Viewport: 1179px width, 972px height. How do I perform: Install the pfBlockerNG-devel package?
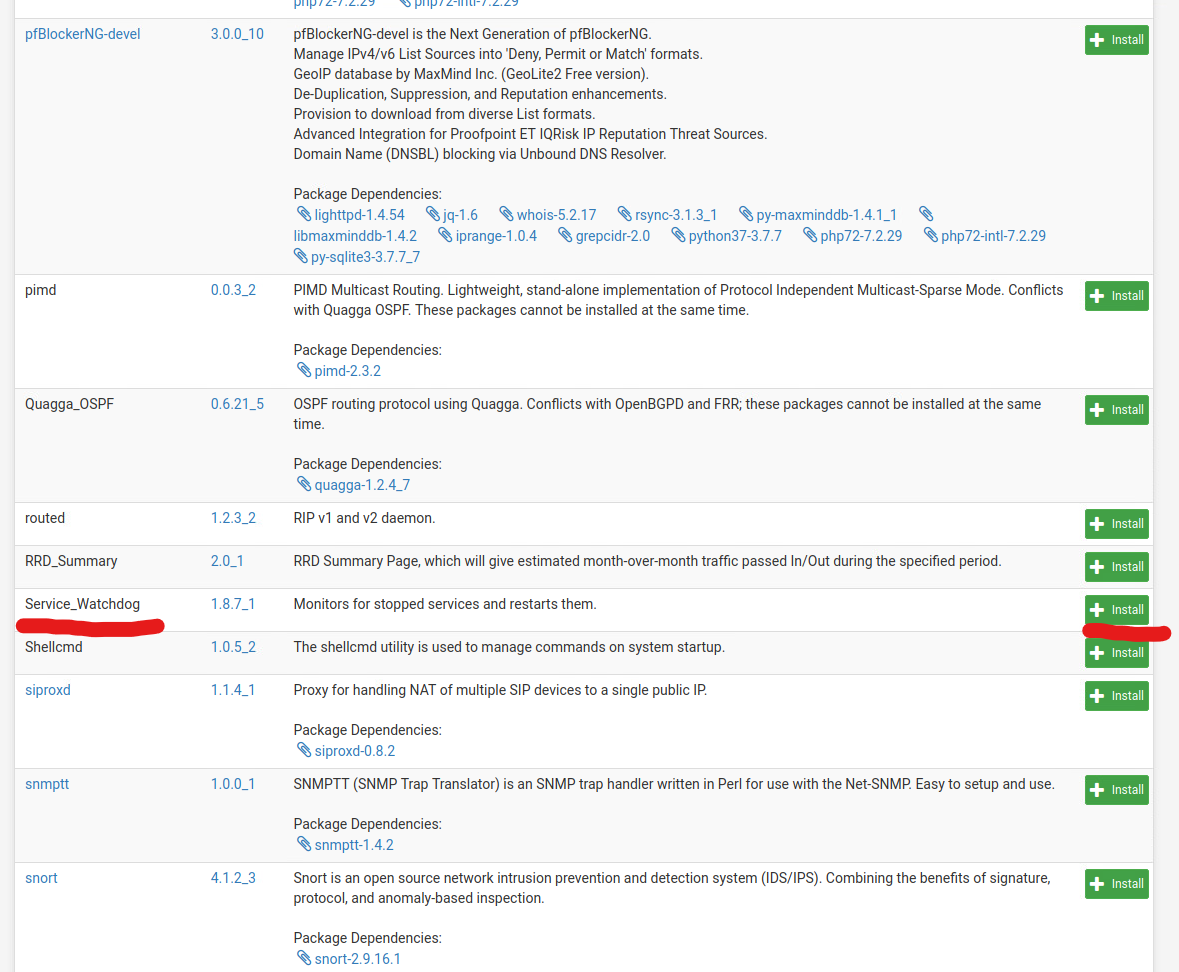[1117, 40]
